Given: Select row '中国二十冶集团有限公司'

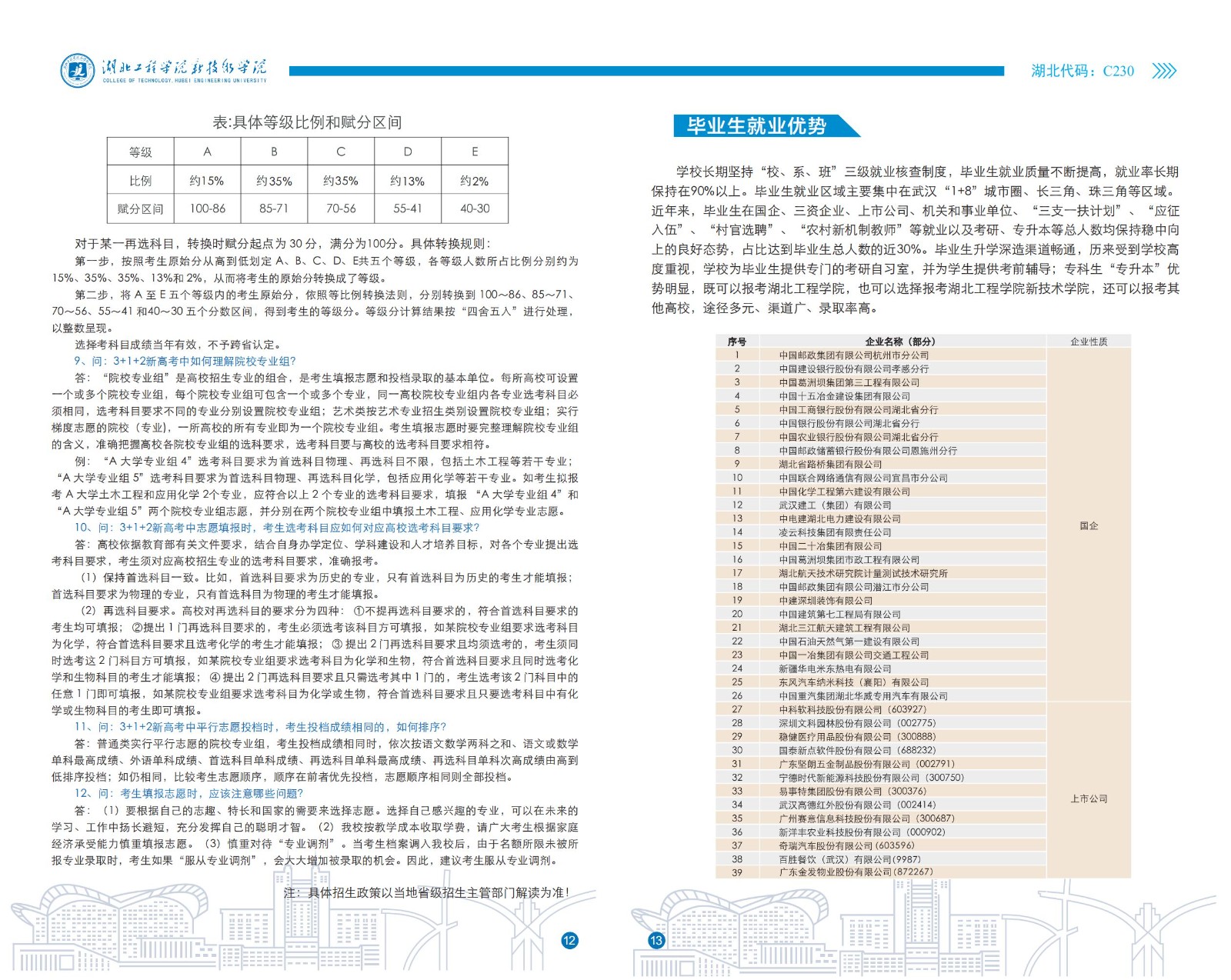Looking at the screenshot, I should point(881,546).
